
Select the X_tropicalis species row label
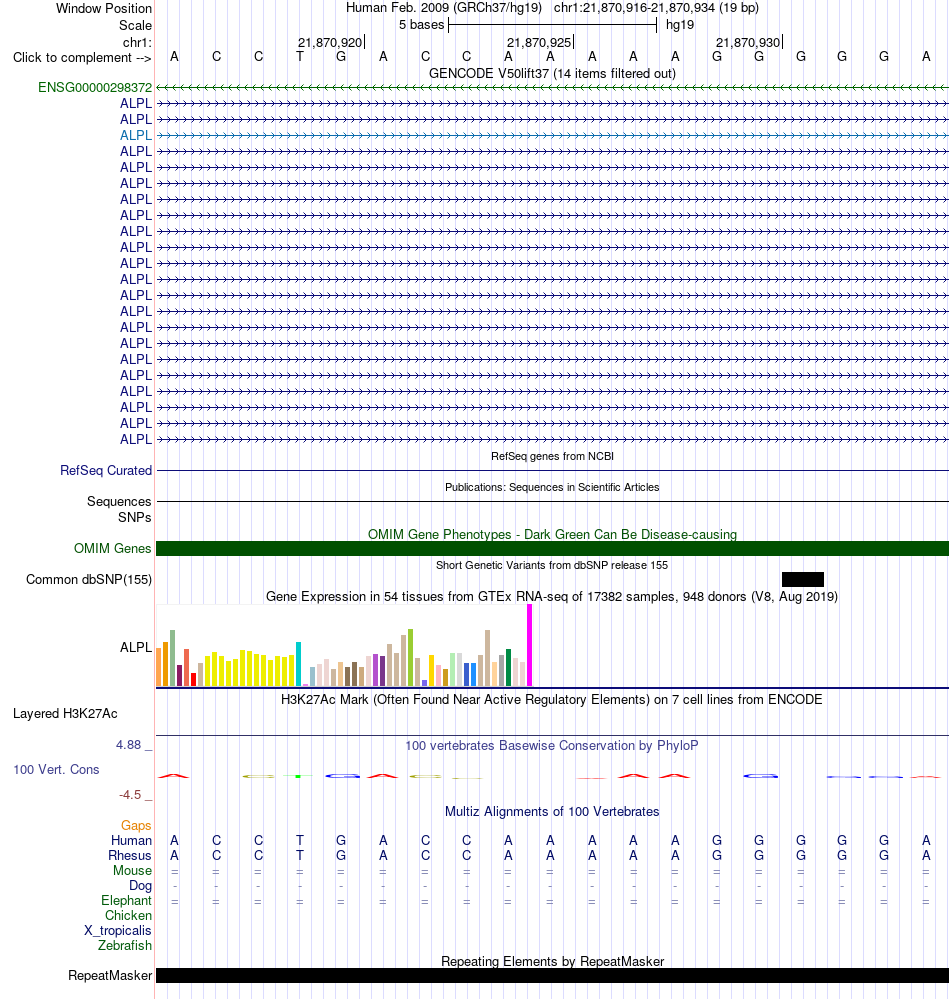pos(118,930)
